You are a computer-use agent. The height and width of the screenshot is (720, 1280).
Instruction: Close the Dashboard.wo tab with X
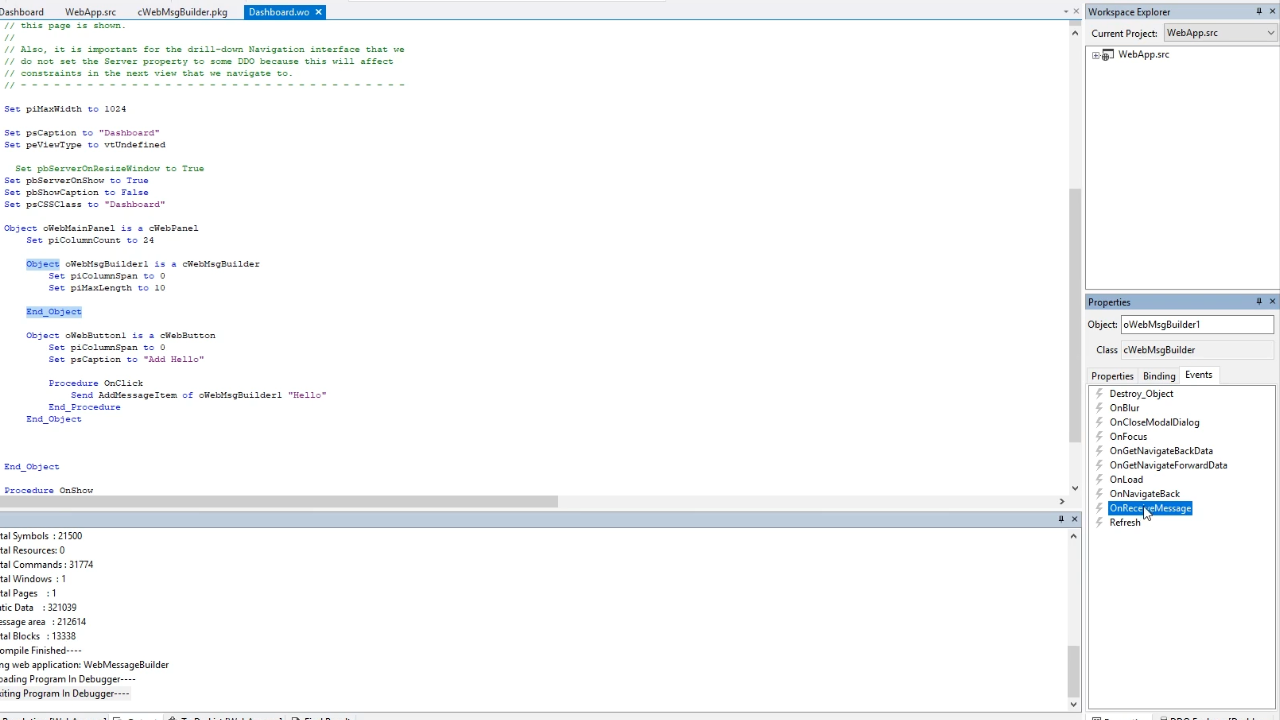[319, 12]
